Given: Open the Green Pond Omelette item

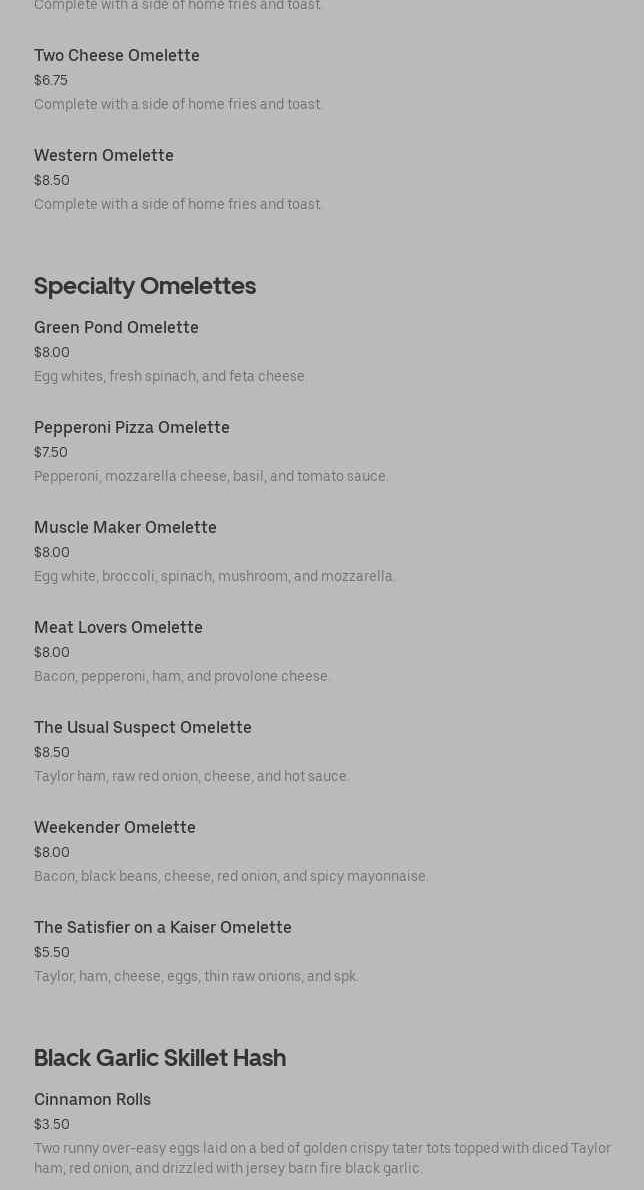Looking at the screenshot, I should [116, 328].
